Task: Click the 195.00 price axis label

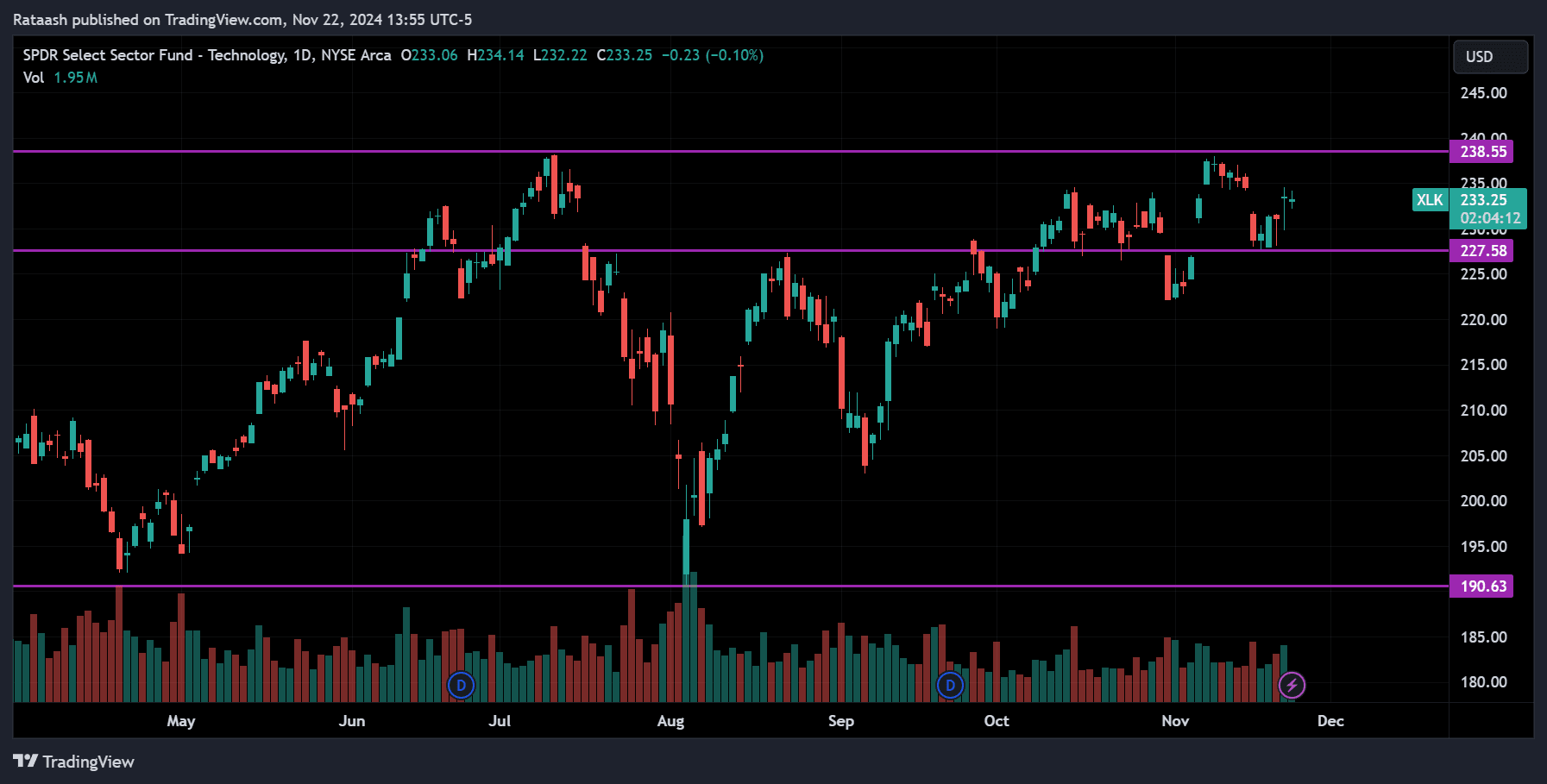Action: point(1483,547)
